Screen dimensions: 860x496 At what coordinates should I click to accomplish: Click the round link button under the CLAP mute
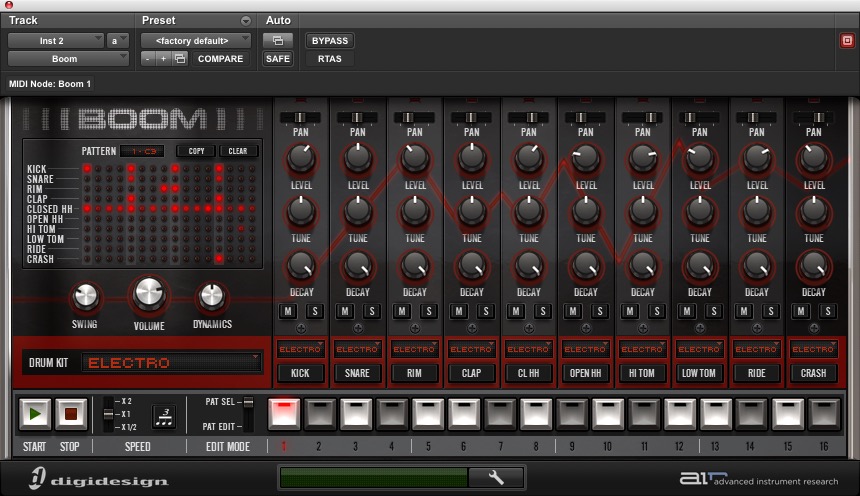tap(472, 329)
